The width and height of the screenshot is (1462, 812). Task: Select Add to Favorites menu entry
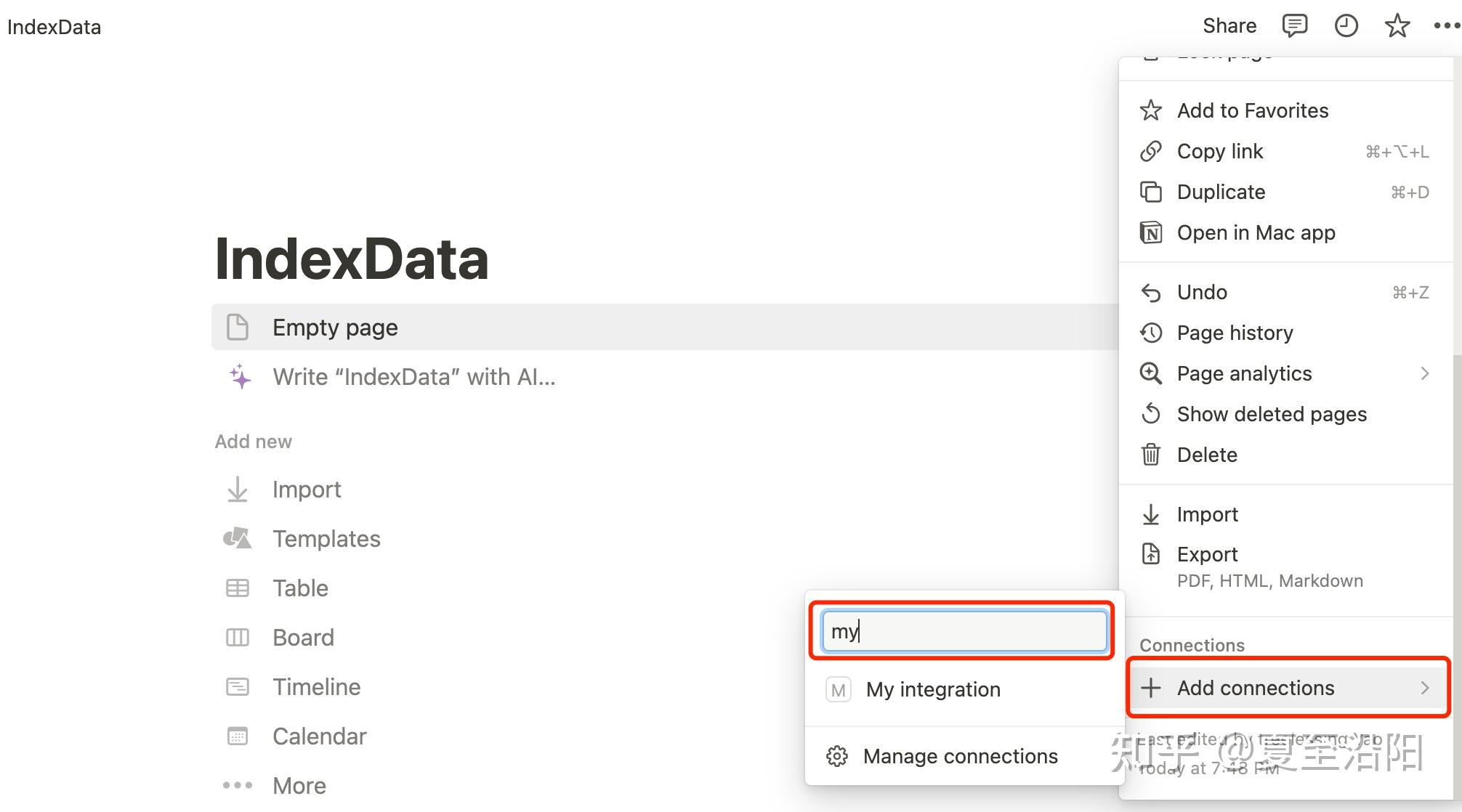(x=1252, y=110)
